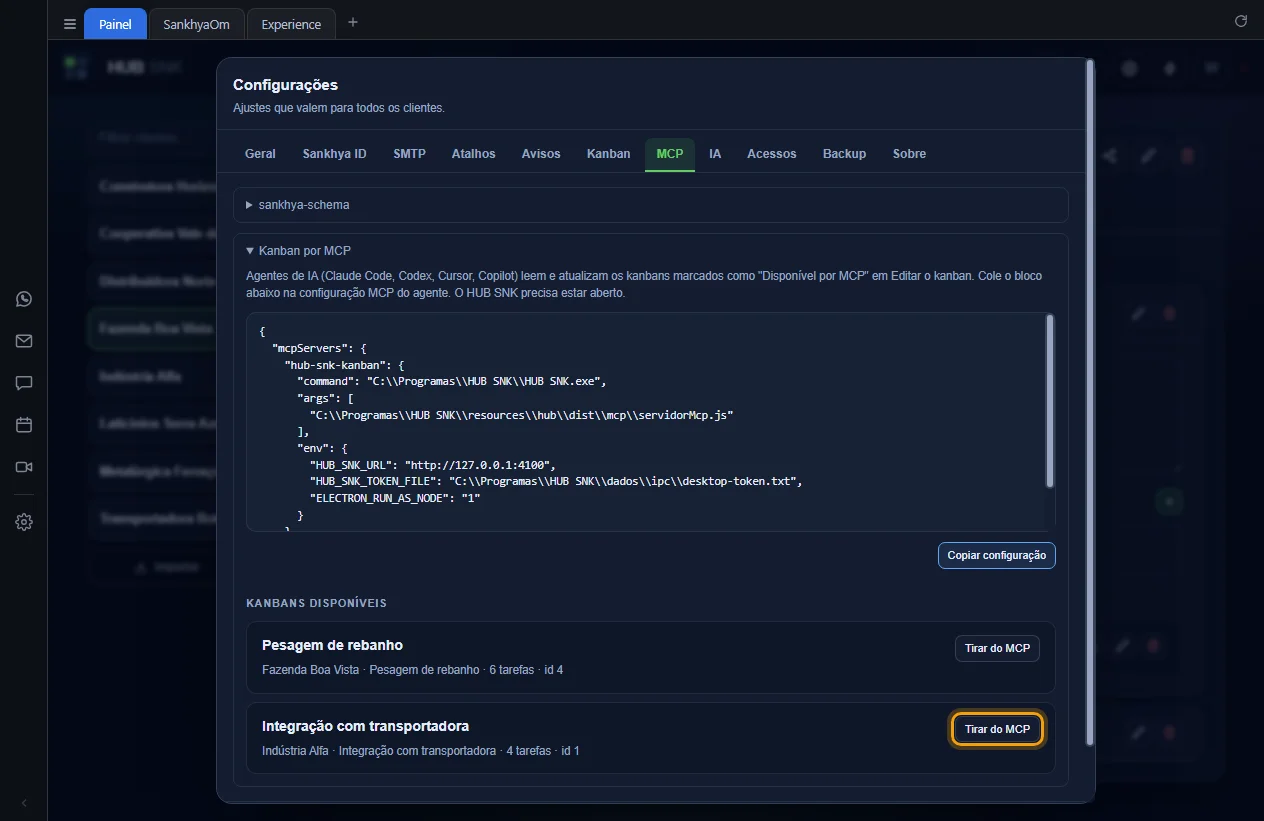Open the Sankhya ID settings tab
This screenshot has width=1264, height=821.
[334, 154]
